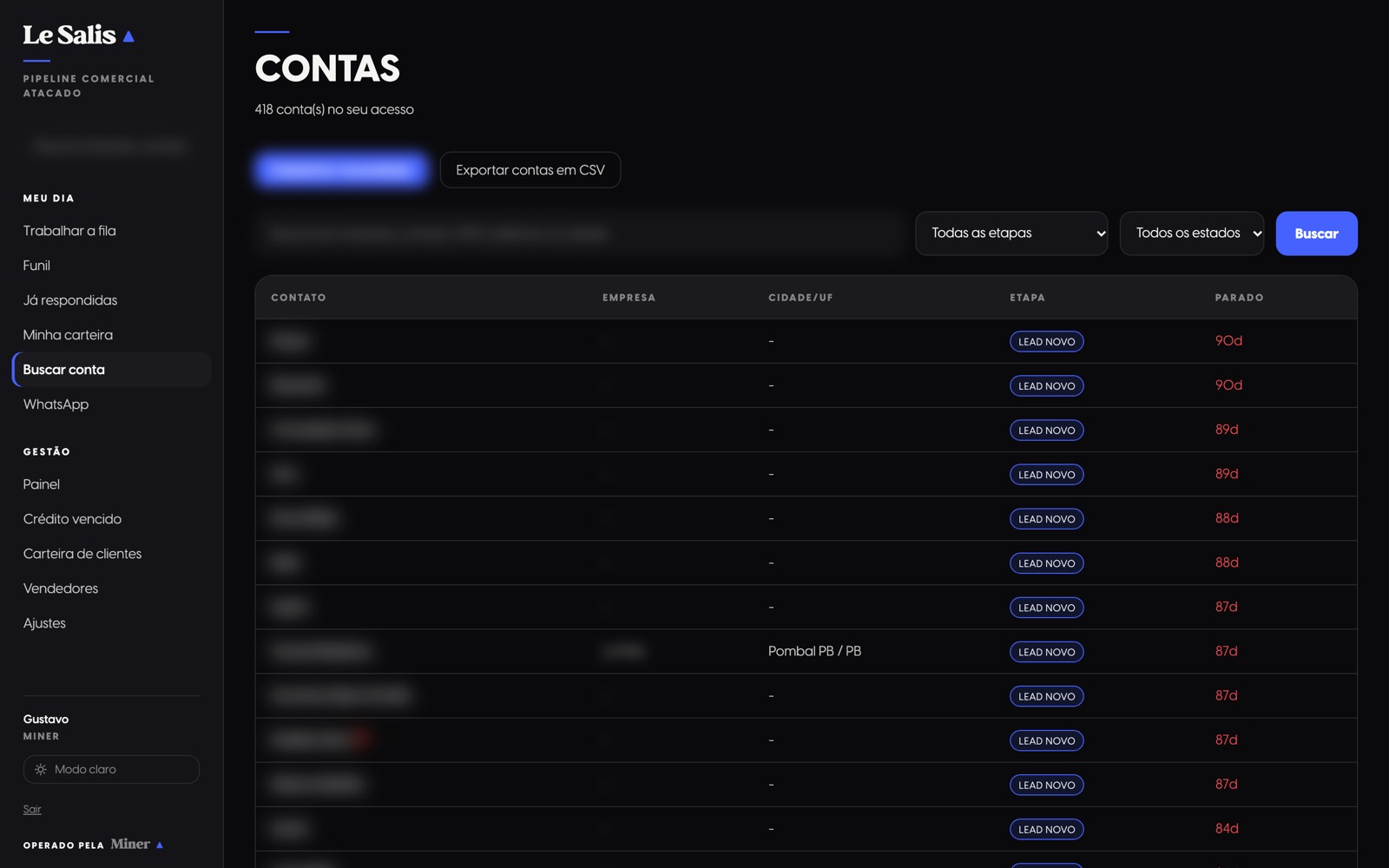This screenshot has height=868, width=1389.
Task: Focus the account search input field
Action: [x=580, y=233]
